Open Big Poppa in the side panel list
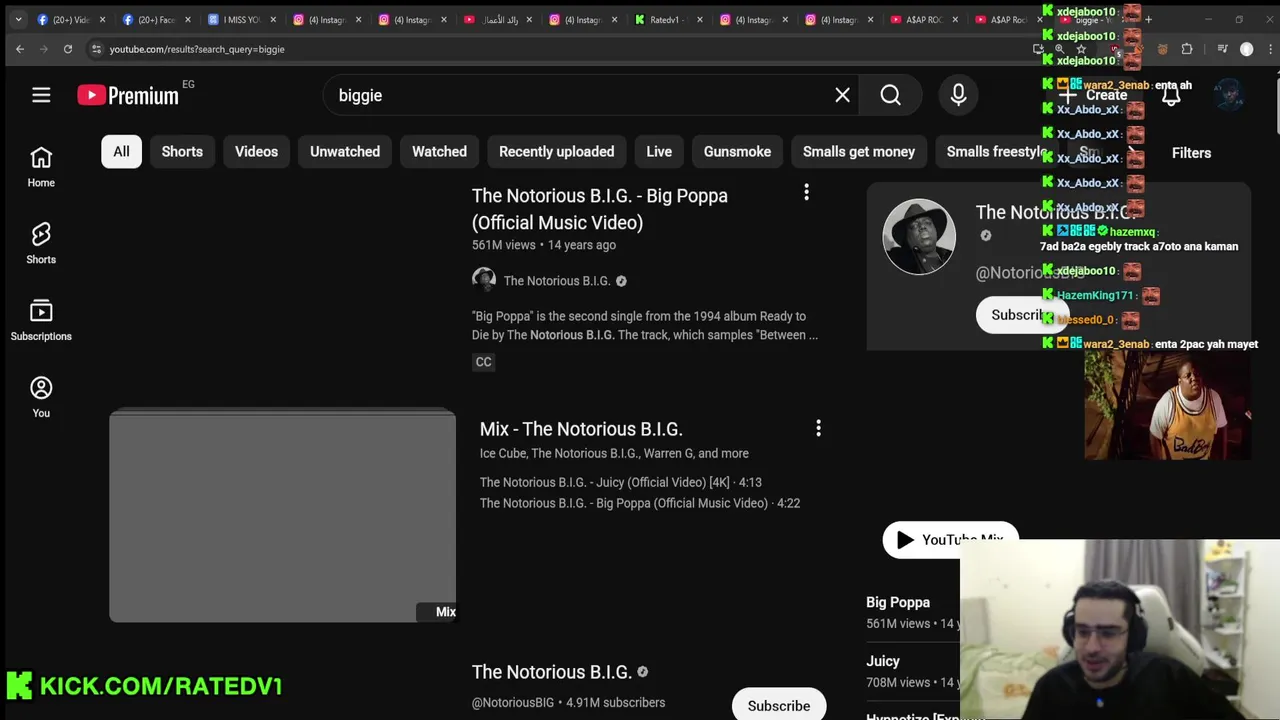 [898, 602]
